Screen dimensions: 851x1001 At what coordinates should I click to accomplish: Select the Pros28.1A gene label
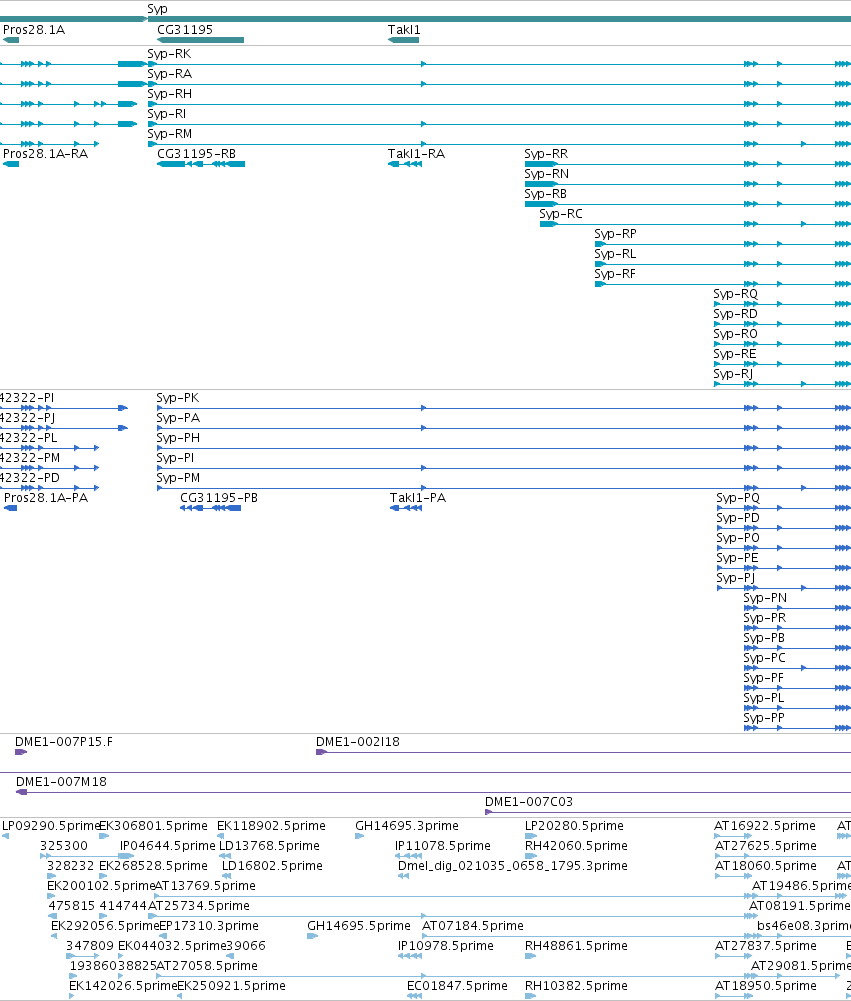(x=34, y=29)
